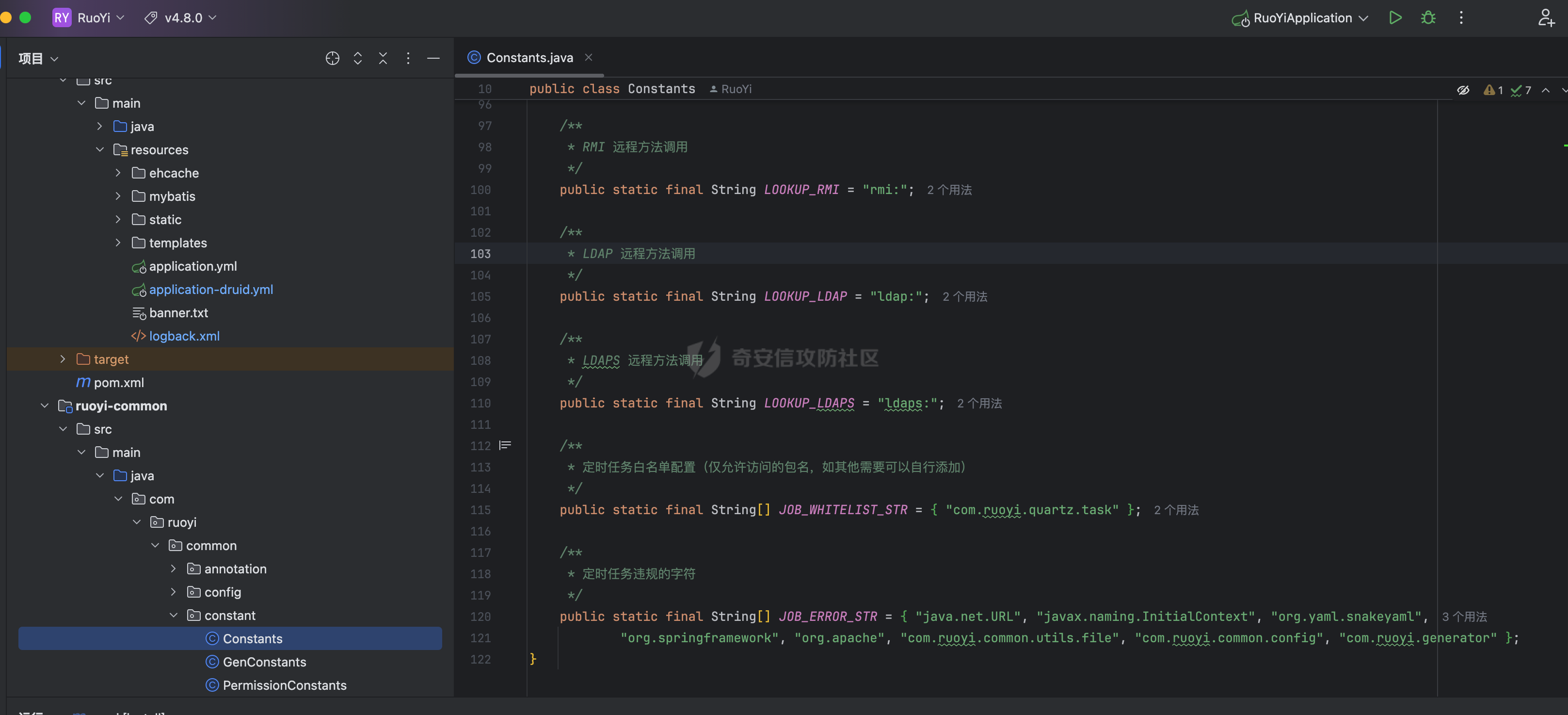Collapse the constant package
The width and height of the screenshot is (1568, 715).
coord(174,615)
